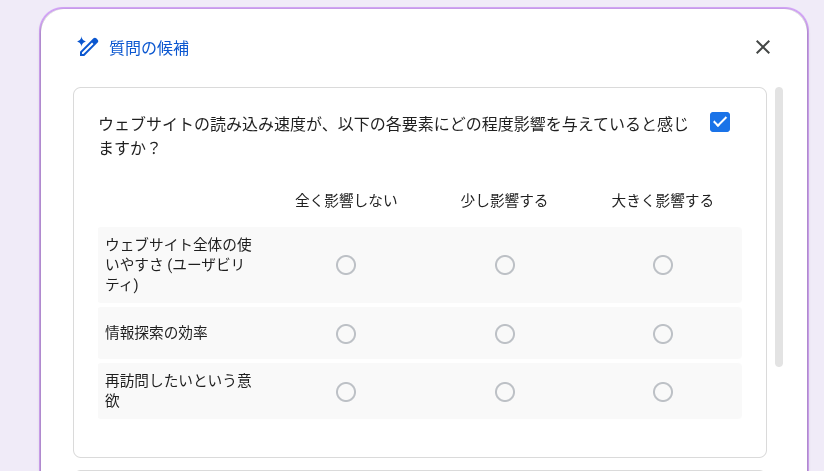The image size is (824, 471).
Task: Click the sparkle pen icon beside 質問の候補
Action: [88, 47]
